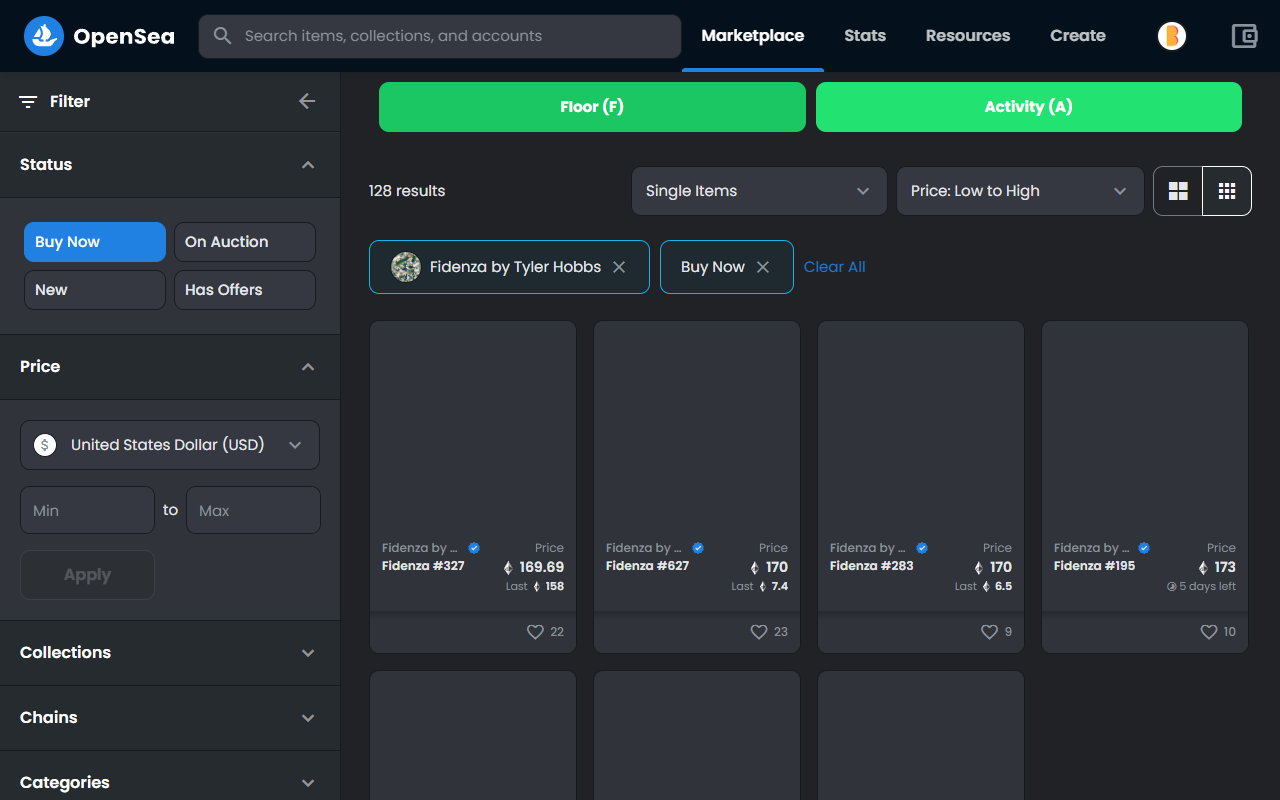Toggle Buy Now status filter
Image resolution: width=1280 pixels, height=800 pixels.
coord(95,242)
